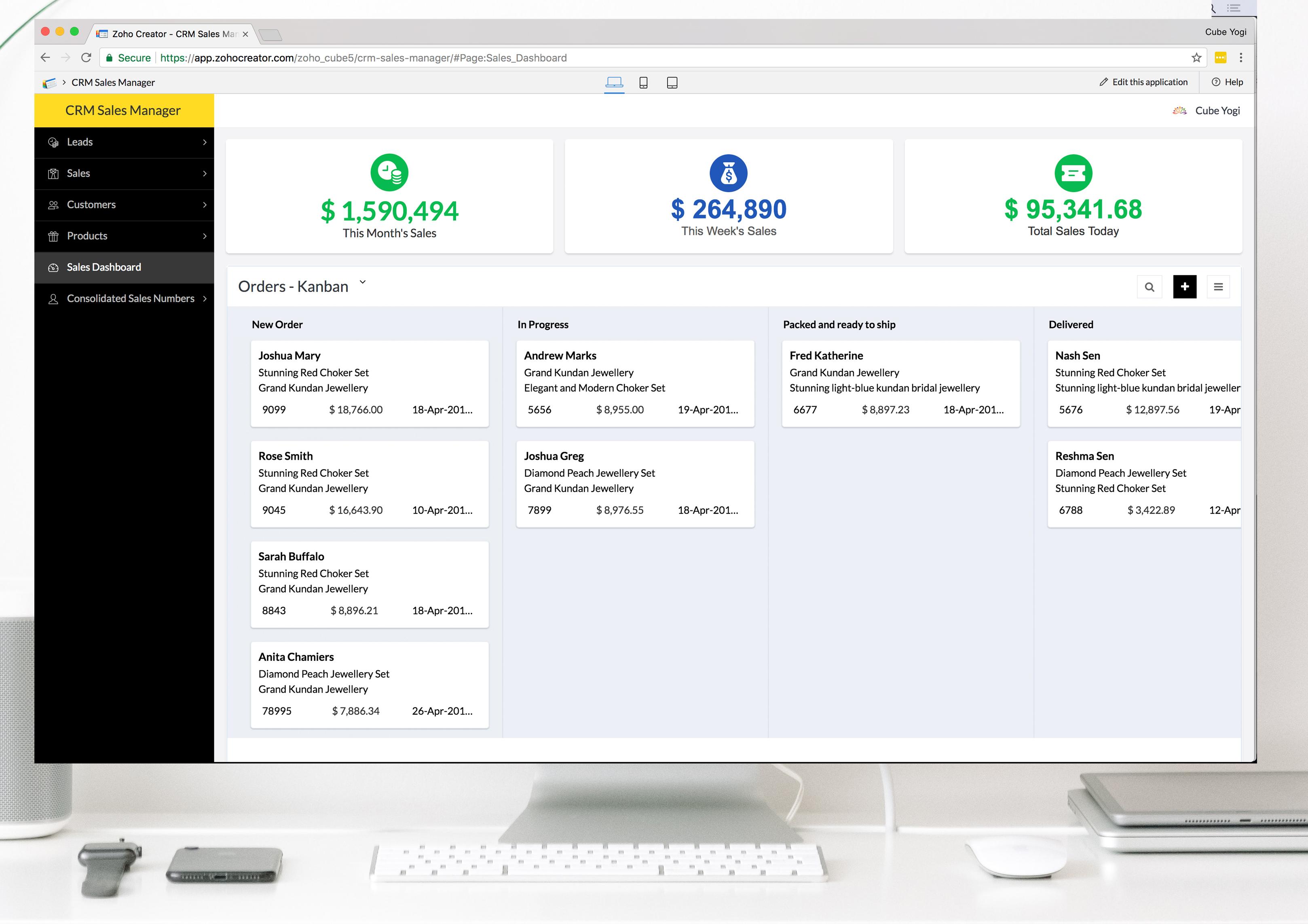Open the Andrew Marks order card

(635, 383)
